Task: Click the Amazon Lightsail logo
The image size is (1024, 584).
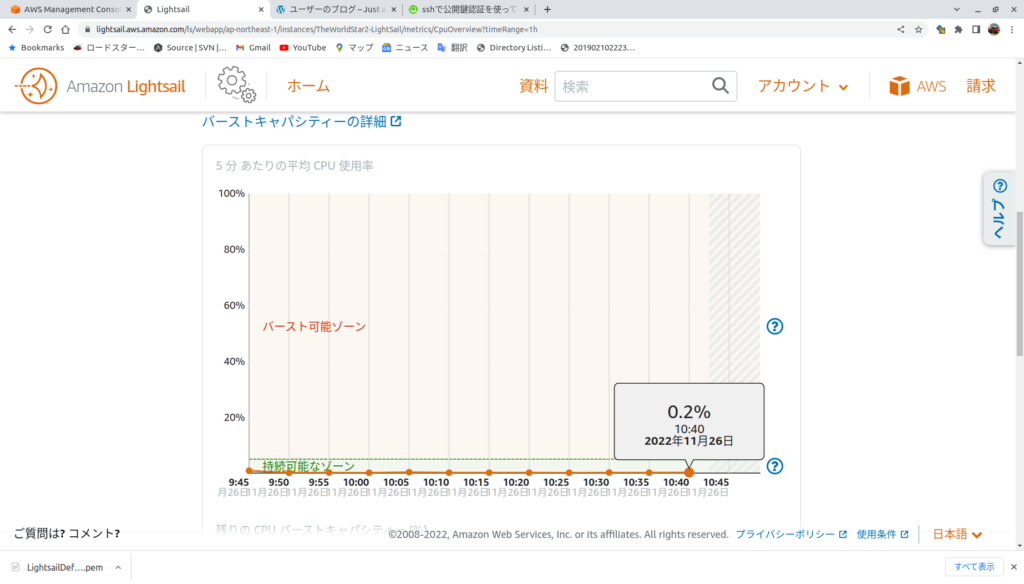Action: 100,86
